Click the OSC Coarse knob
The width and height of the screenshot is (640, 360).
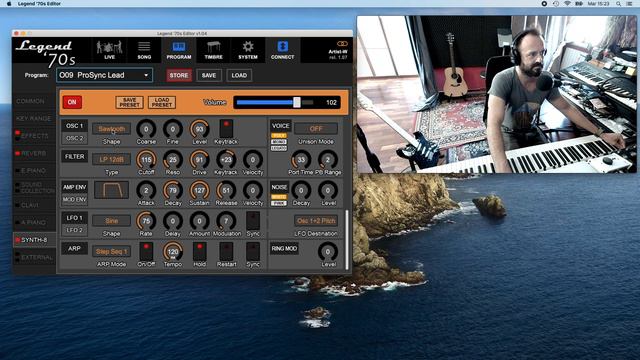[146, 129]
